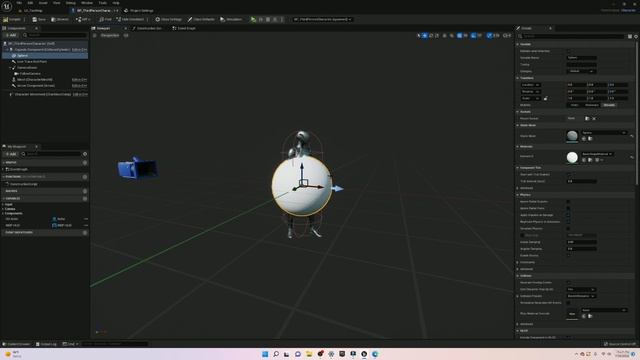Switch to the Construction Script tab

(x=147, y=28)
